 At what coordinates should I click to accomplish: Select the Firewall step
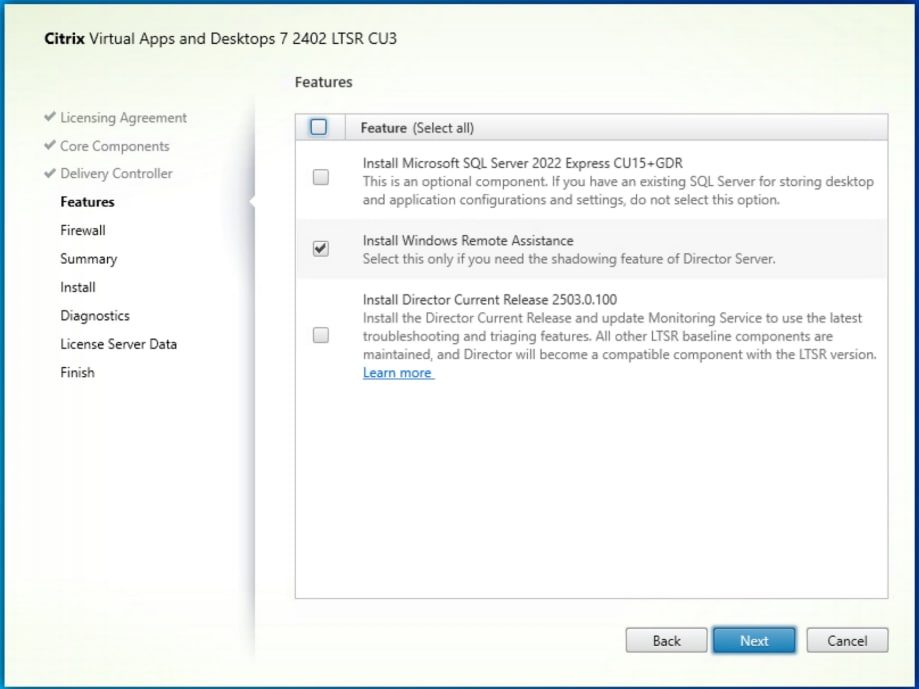[x=83, y=230]
